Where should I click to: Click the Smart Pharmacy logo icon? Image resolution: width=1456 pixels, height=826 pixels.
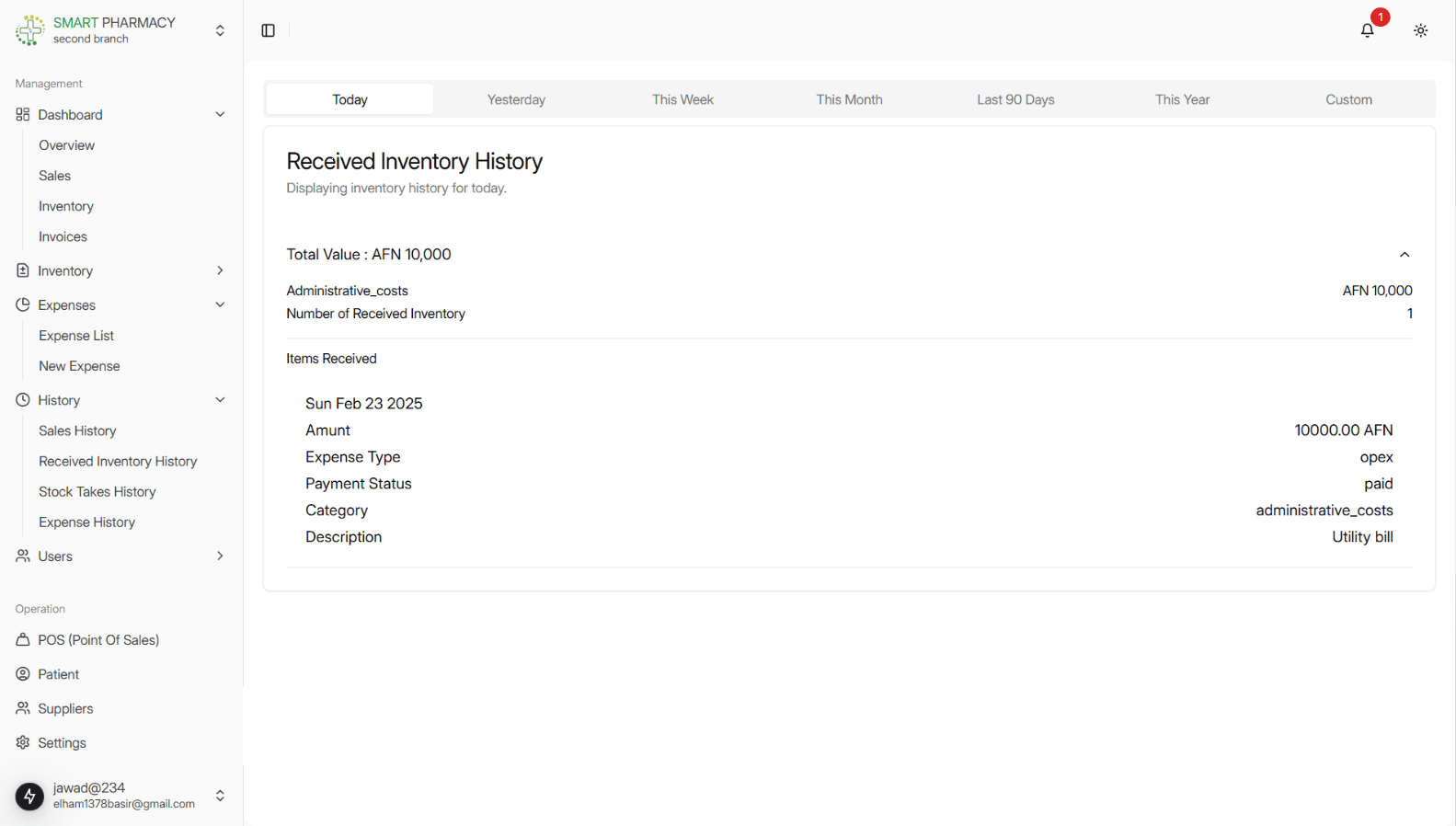(x=29, y=30)
